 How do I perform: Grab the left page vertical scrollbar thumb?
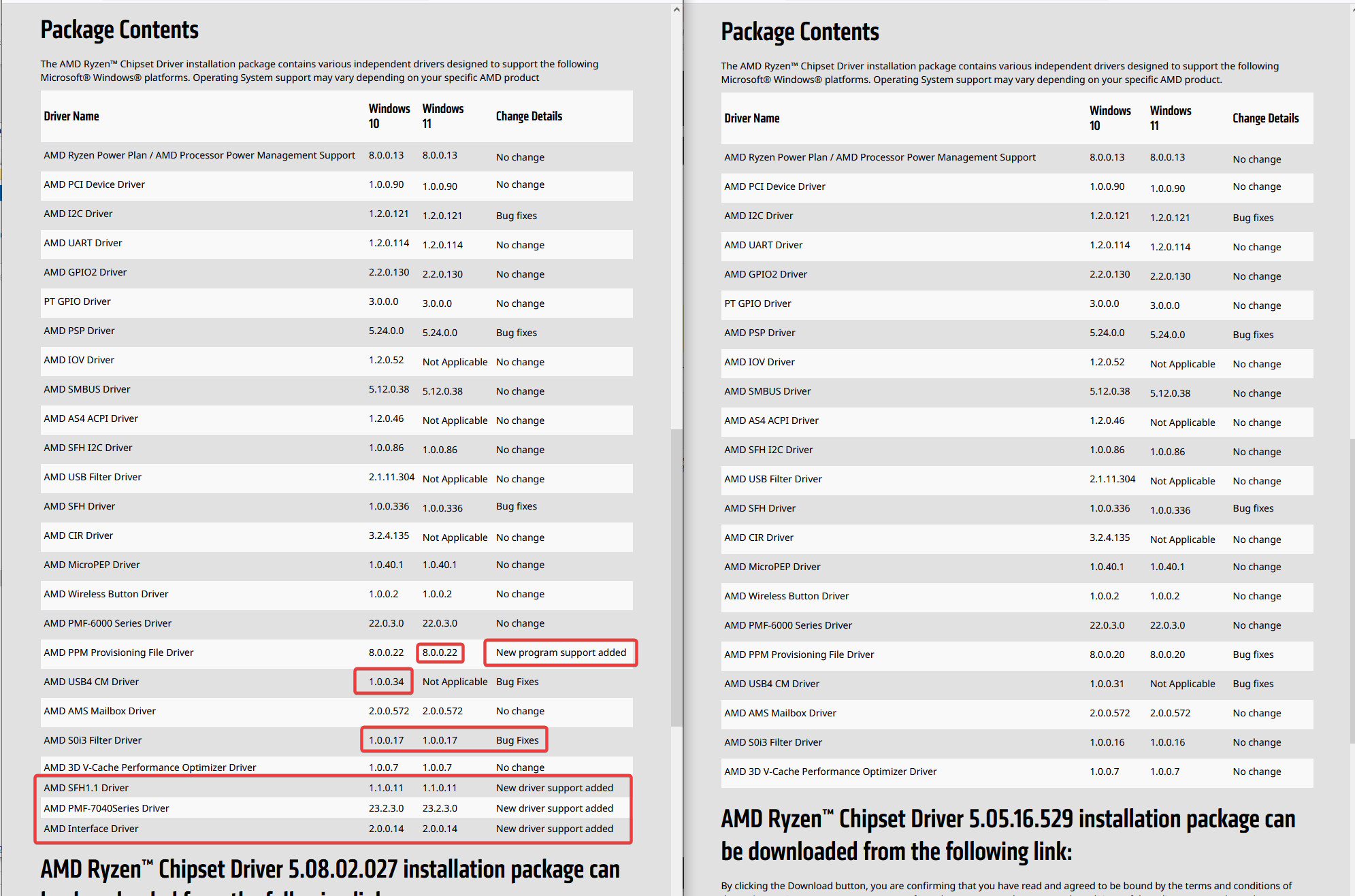676,577
